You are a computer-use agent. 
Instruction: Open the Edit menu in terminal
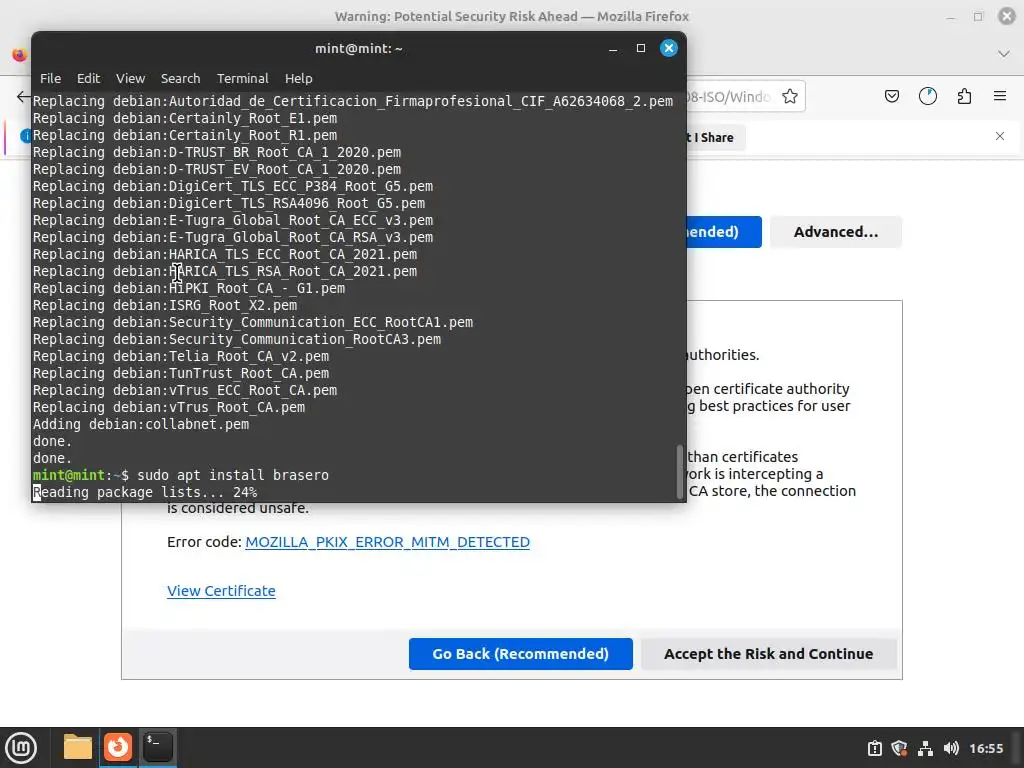(88, 78)
